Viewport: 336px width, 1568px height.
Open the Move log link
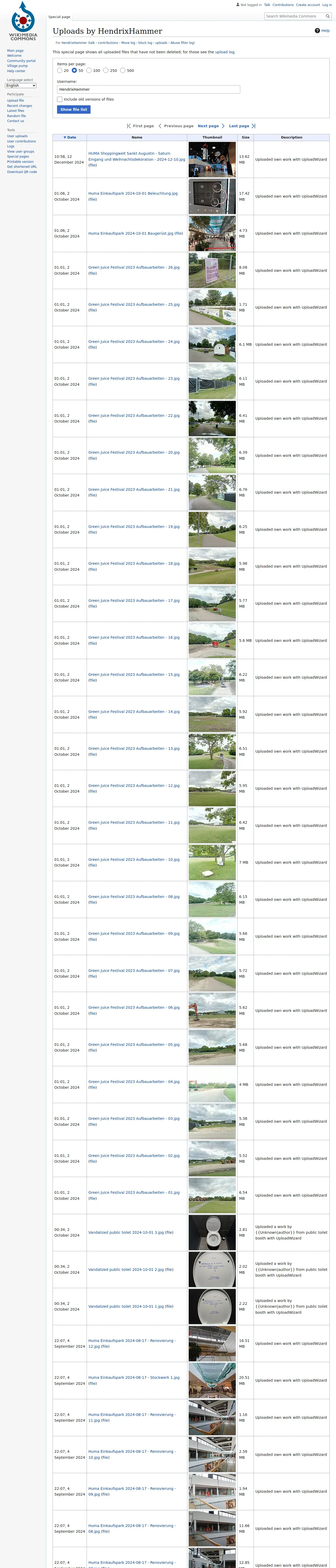pos(128,43)
